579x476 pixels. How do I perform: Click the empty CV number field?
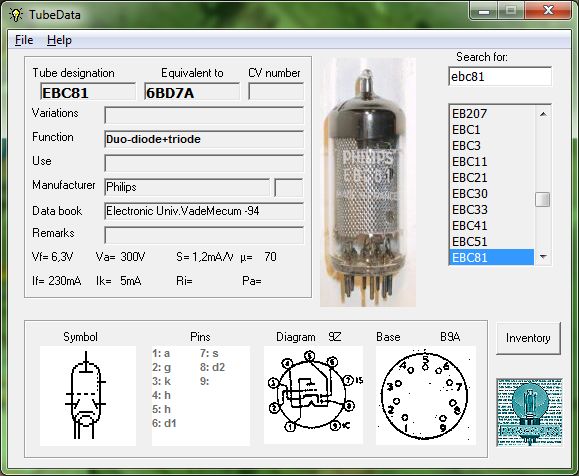click(x=276, y=92)
